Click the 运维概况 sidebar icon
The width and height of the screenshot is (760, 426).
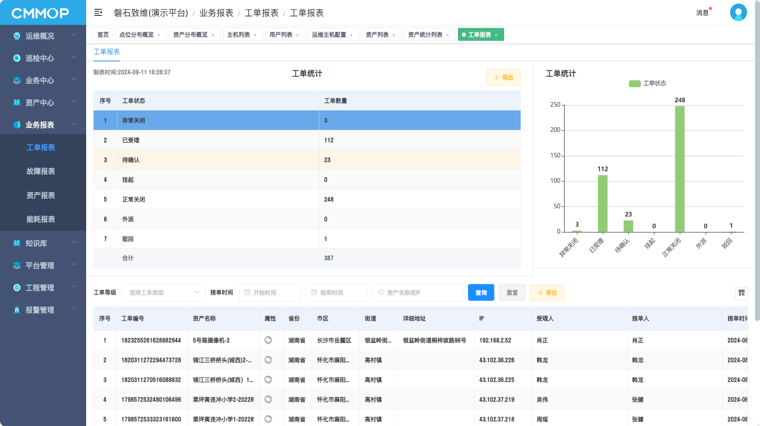click(17, 36)
